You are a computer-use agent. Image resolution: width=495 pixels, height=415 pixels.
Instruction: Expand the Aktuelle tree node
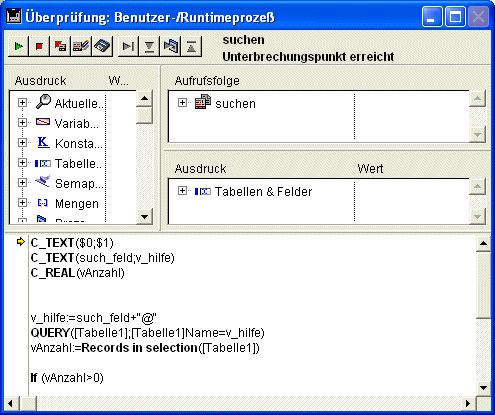(x=22, y=103)
